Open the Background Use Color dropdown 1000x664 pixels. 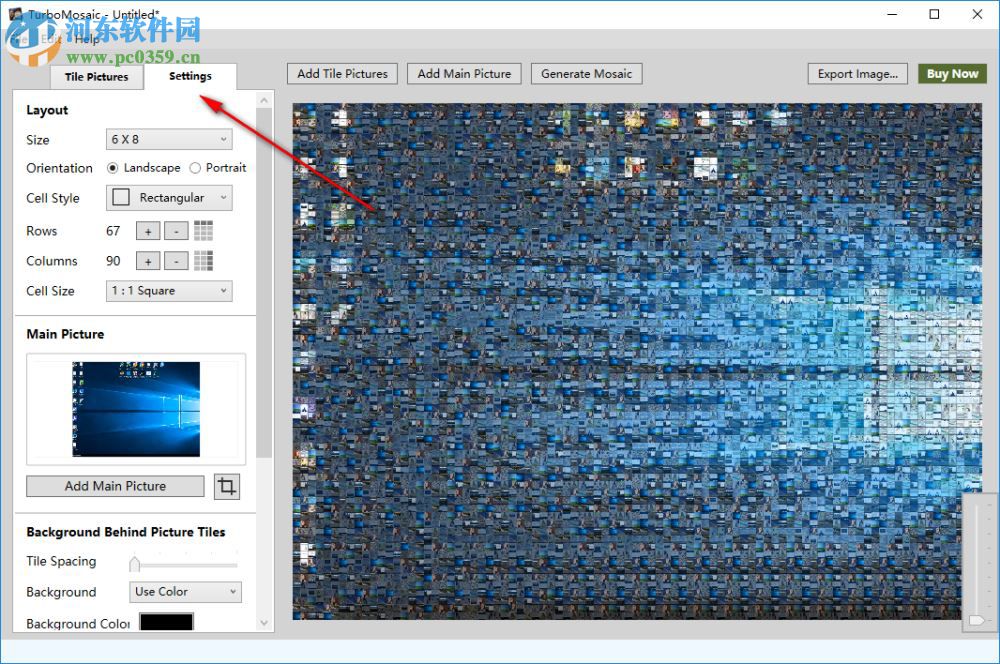click(185, 592)
